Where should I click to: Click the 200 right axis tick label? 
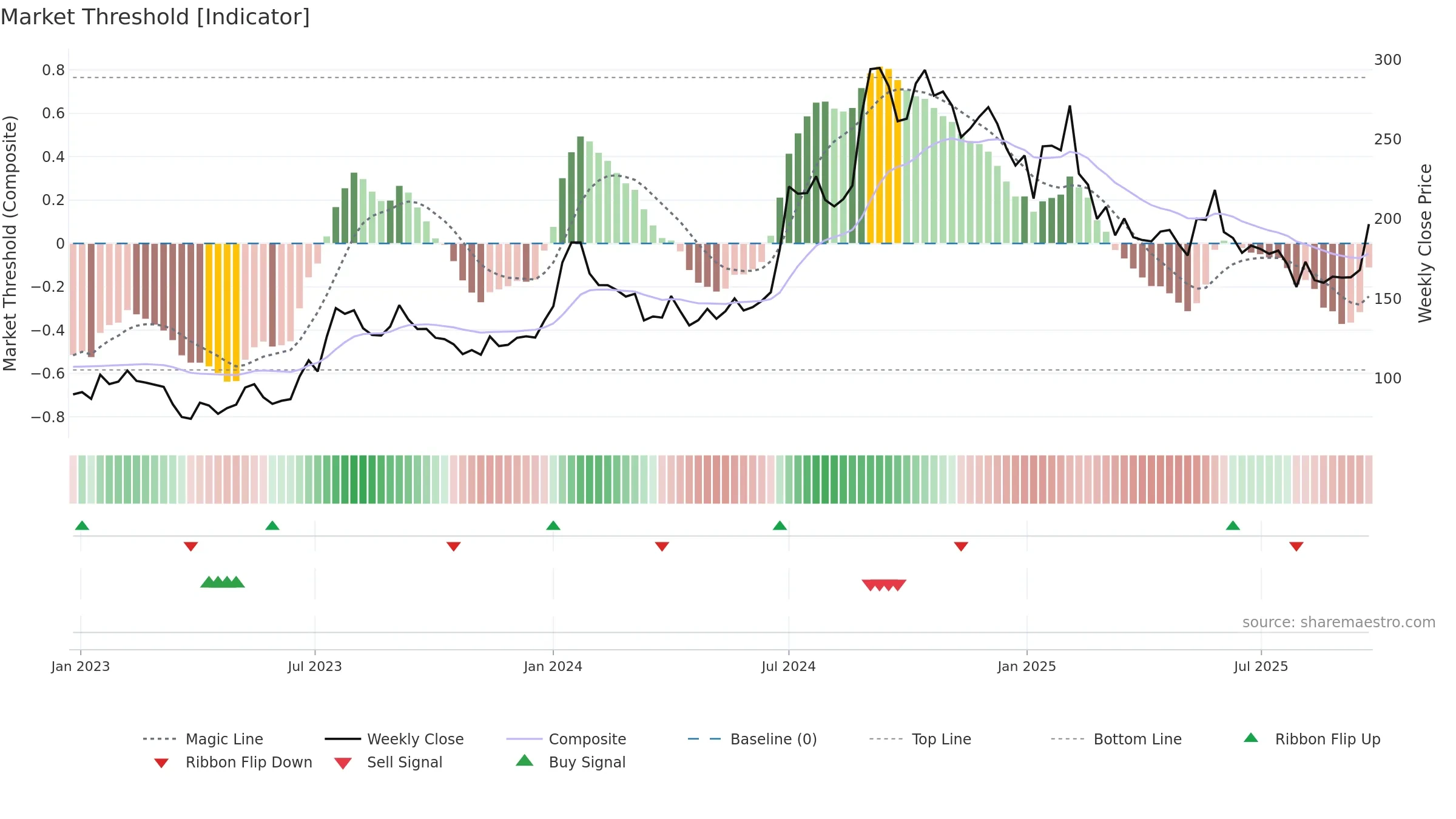click(1388, 218)
